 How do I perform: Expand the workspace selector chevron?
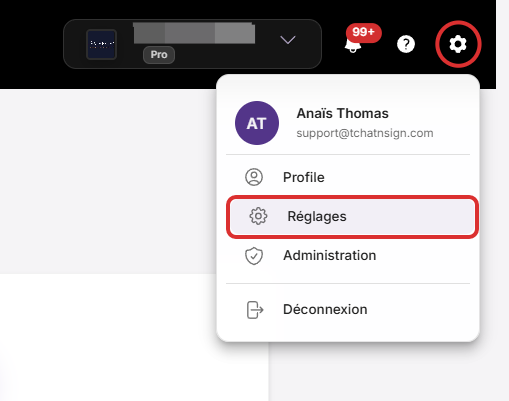[288, 40]
